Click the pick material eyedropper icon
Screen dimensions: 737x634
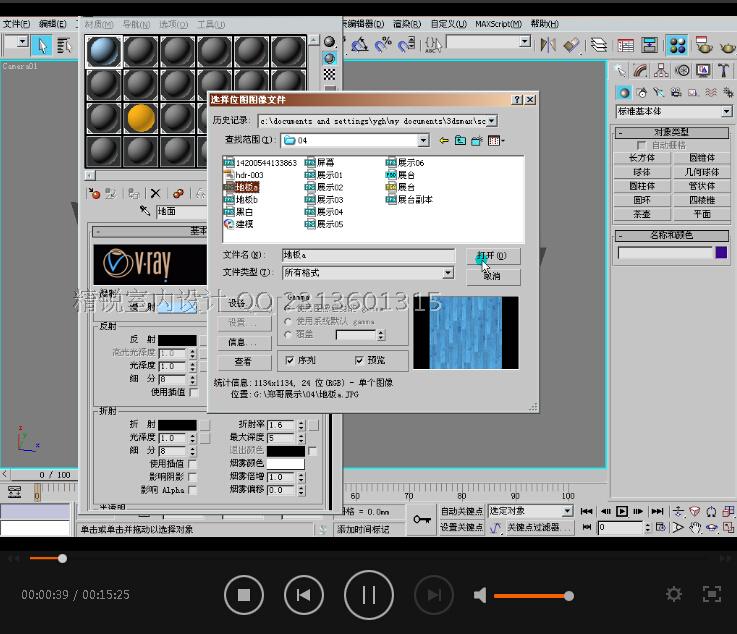(x=145, y=211)
